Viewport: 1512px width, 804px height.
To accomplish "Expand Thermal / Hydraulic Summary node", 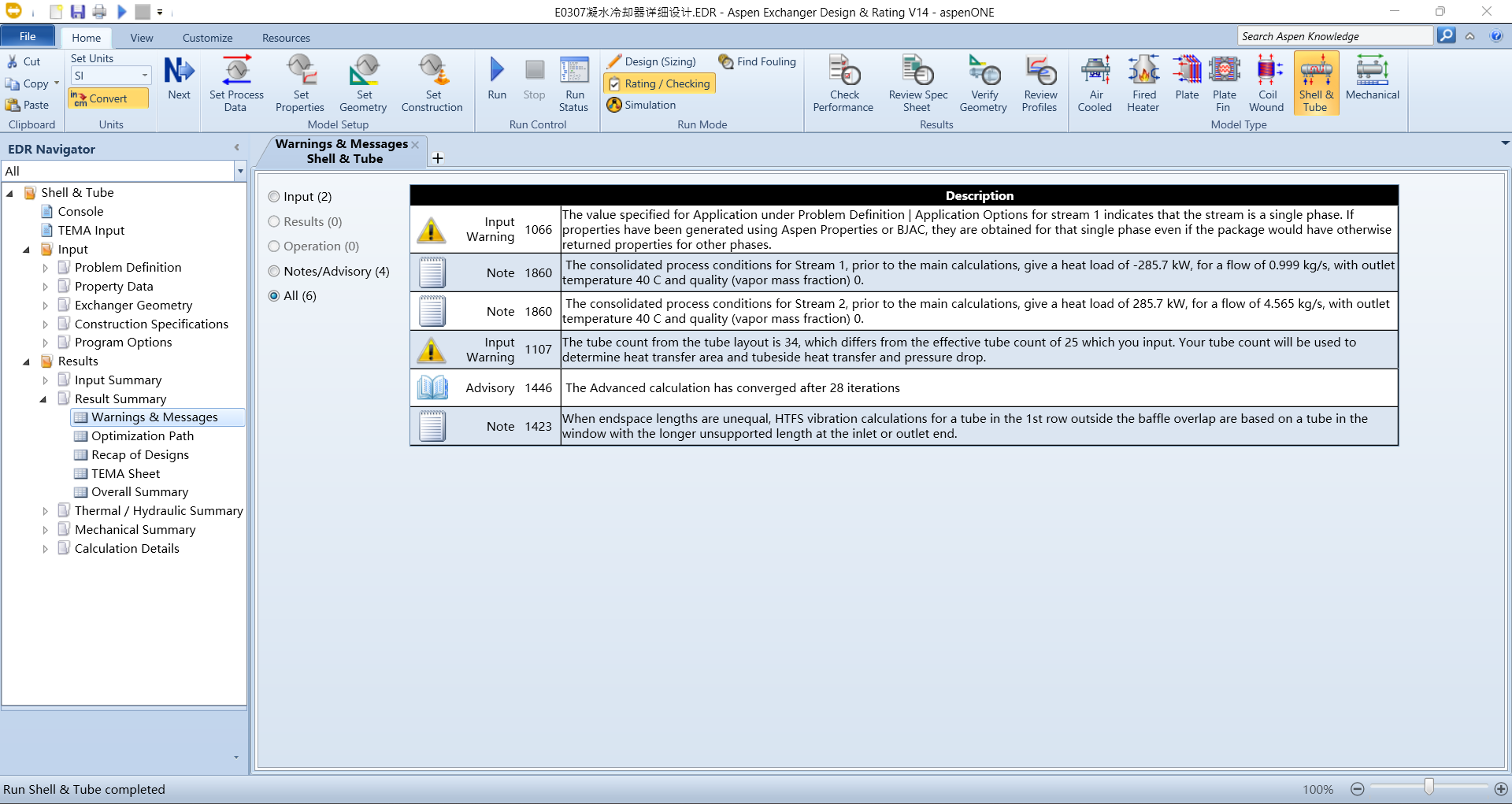I will 45,511.
